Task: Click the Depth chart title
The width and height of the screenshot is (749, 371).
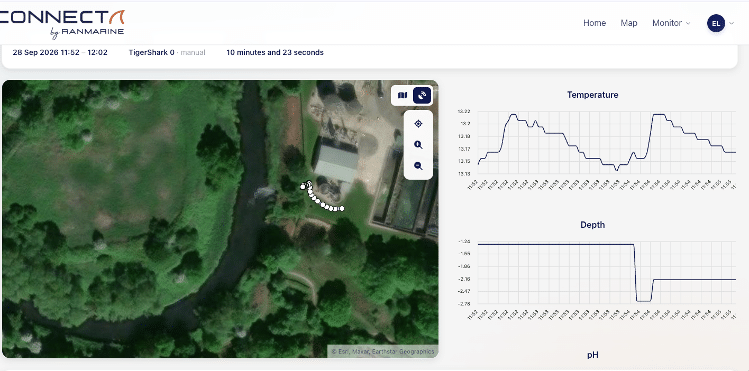Action: [x=592, y=225]
